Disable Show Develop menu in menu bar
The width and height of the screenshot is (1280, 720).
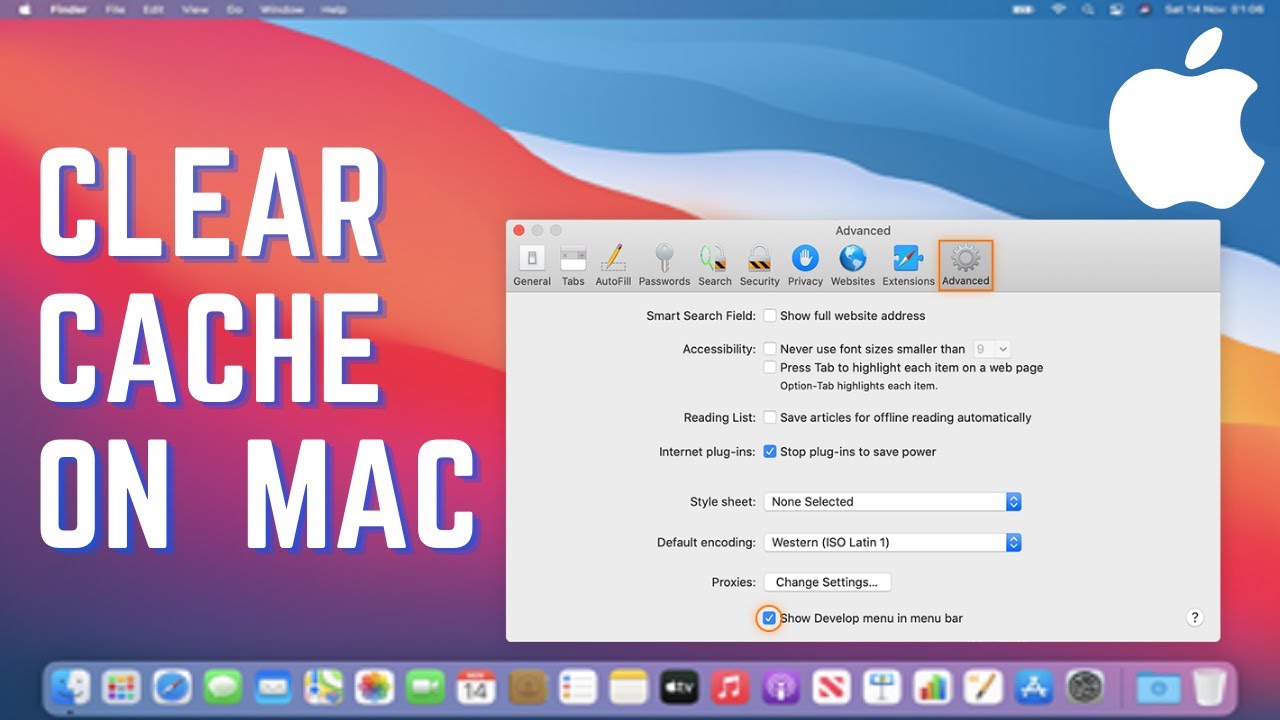click(x=769, y=618)
